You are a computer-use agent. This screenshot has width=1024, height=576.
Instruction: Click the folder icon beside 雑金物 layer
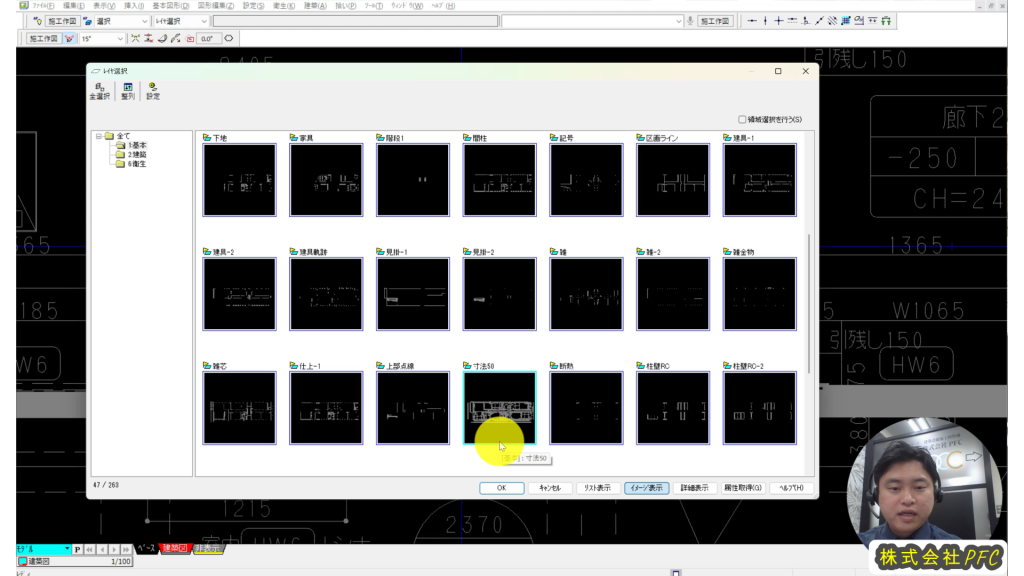point(727,252)
